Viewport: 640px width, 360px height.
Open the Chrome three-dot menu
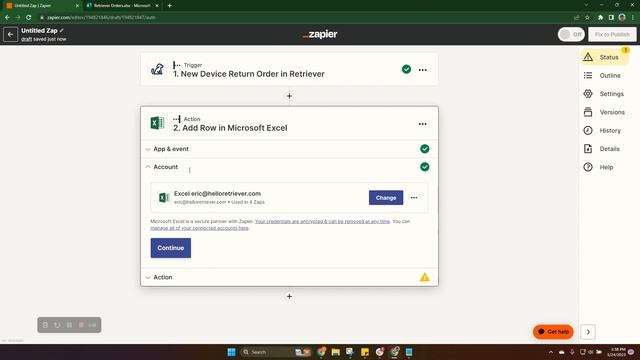coord(633,18)
